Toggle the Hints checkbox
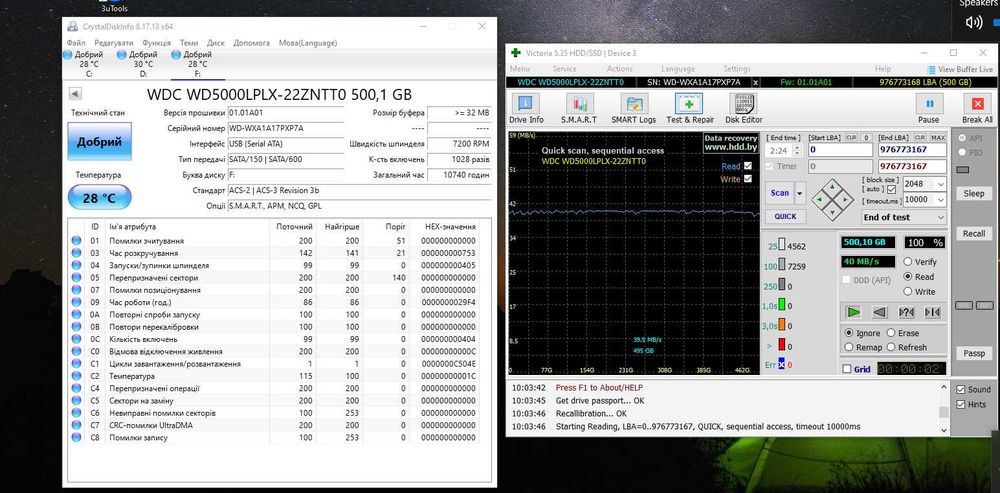The height and width of the screenshot is (493, 1000). pyautogui.click(x=960, y=404)
